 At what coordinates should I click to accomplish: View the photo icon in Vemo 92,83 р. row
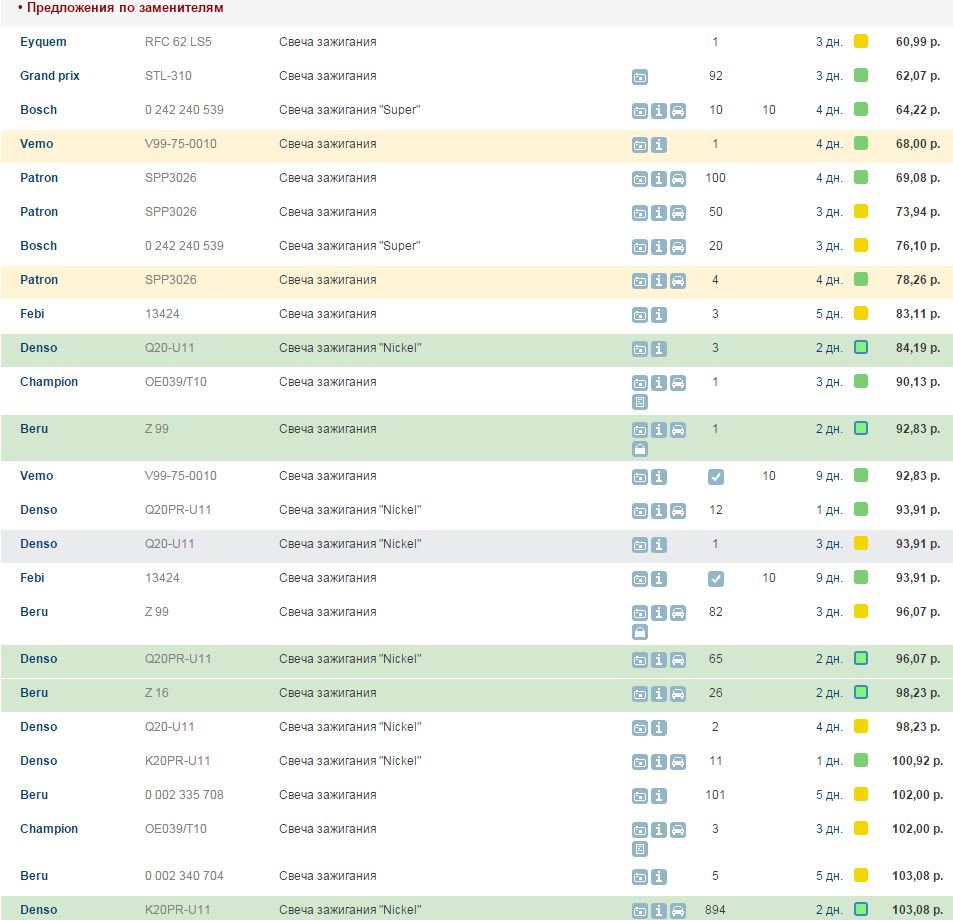pos(639,477)
